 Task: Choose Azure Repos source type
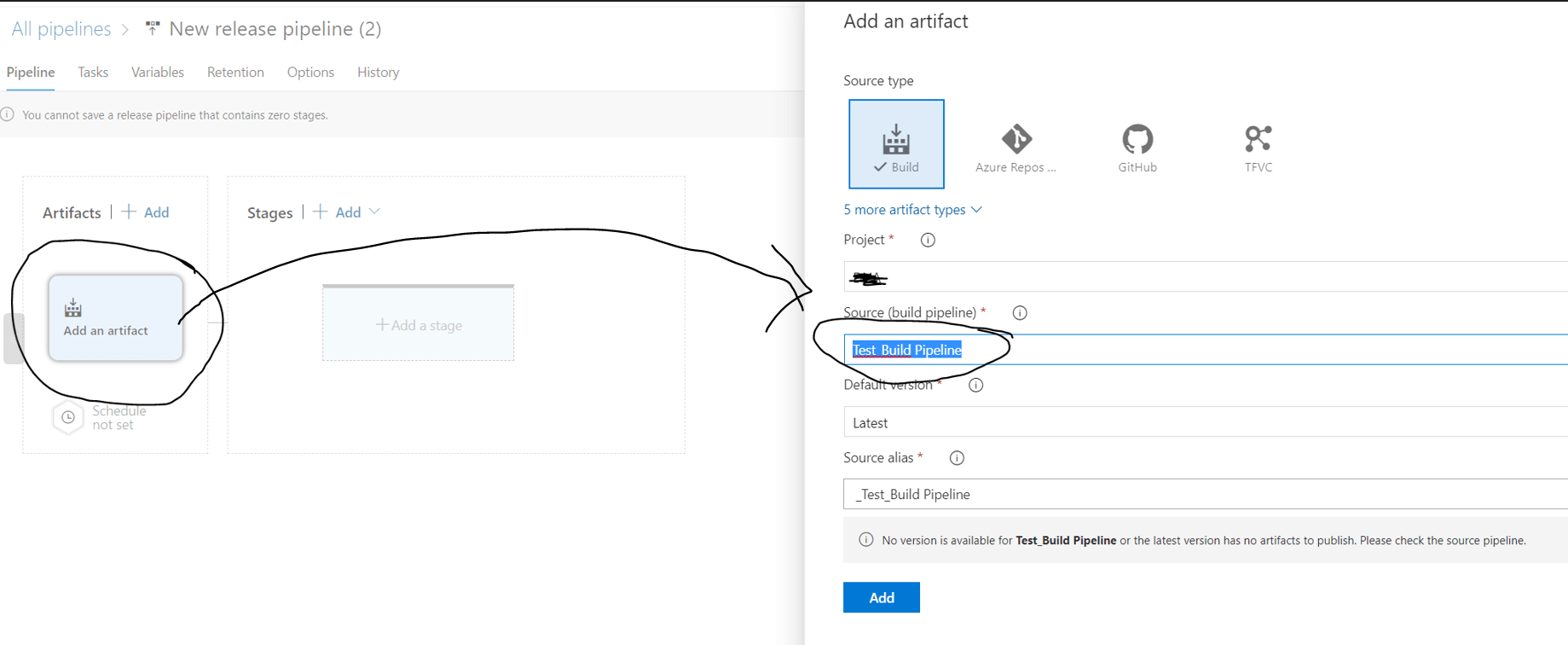pyautogui.click(x=1015, y=147)
